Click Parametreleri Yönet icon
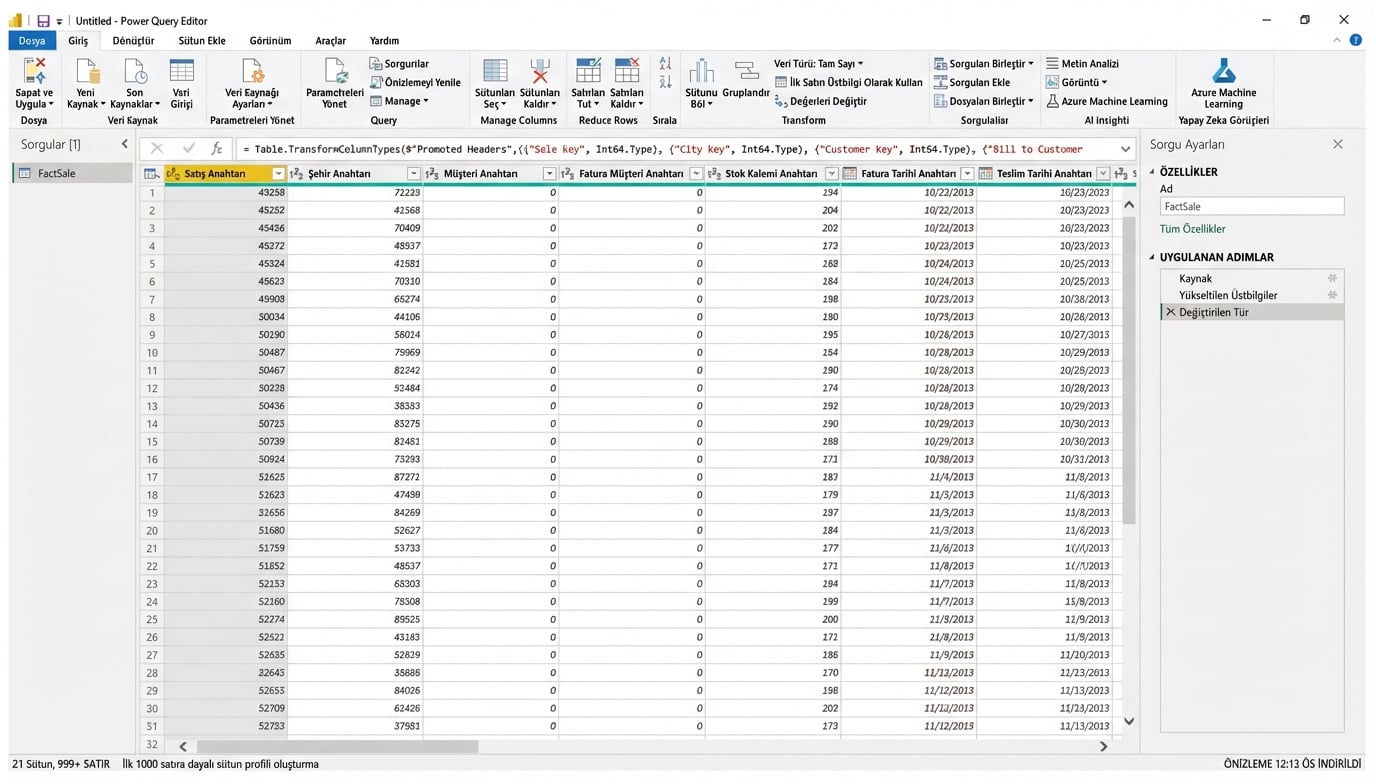 pos(334,71)
